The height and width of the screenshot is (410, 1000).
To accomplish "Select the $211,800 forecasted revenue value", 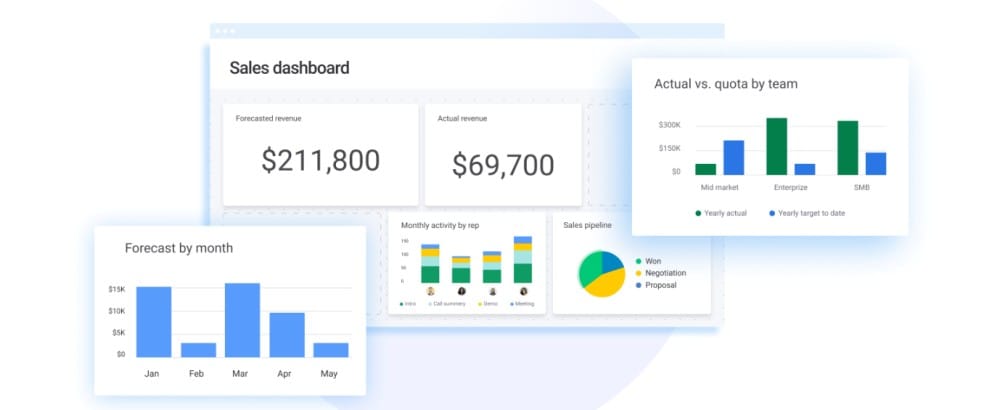I will tap(320, 161).
